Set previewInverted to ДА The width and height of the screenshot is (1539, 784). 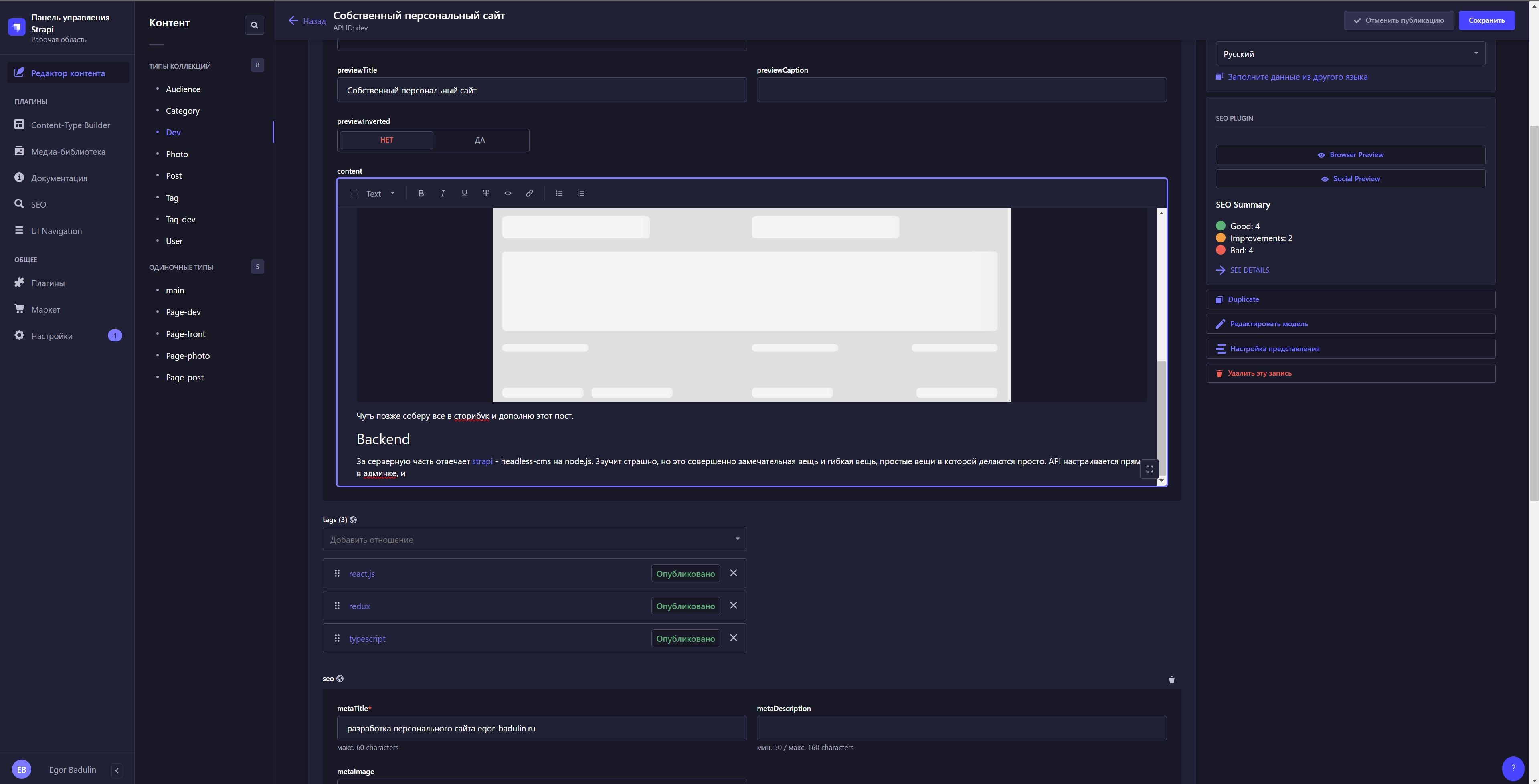[480, 140]
